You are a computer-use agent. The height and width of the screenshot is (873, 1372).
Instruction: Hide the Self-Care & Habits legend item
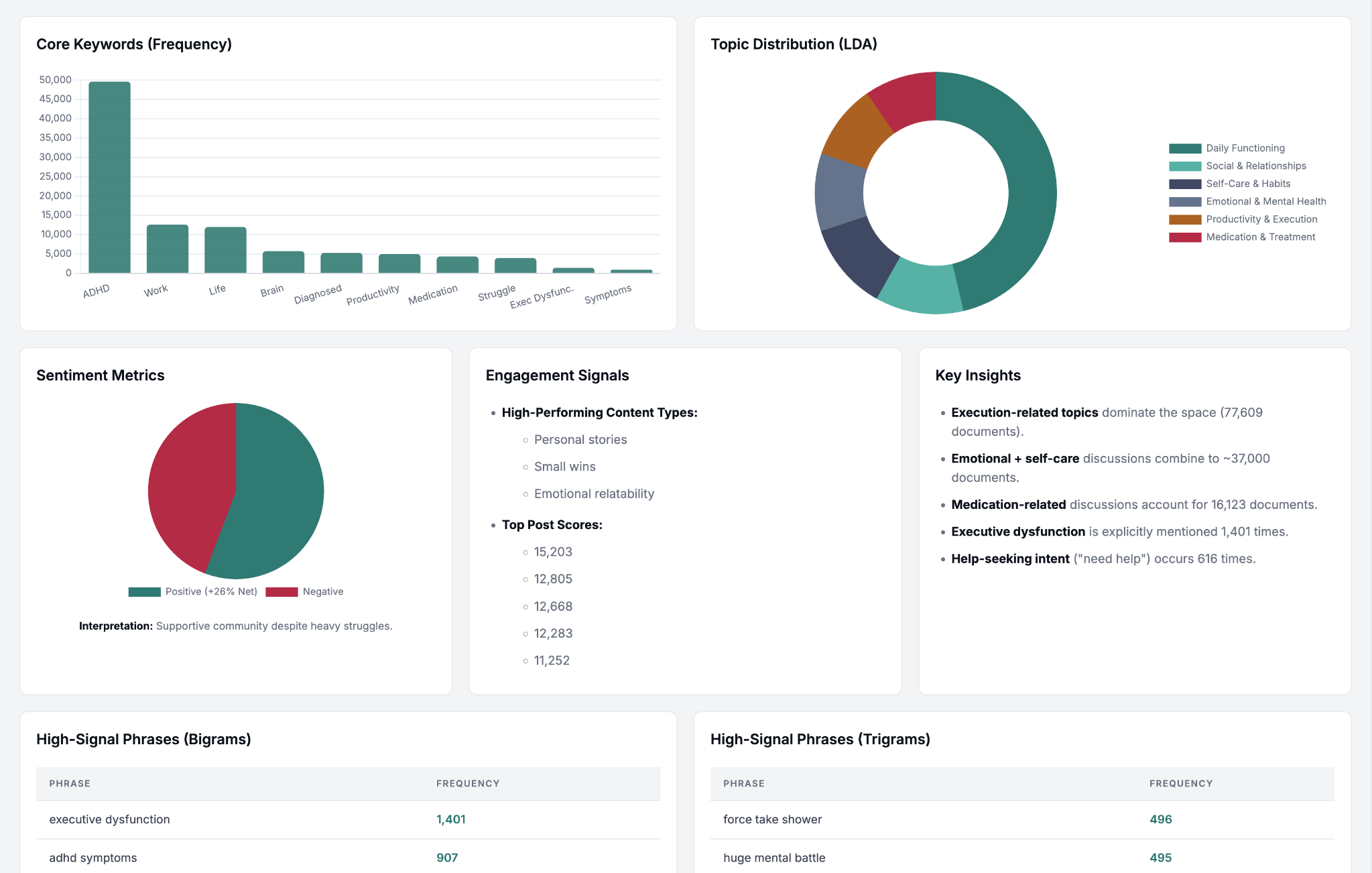pos(1229,184)
